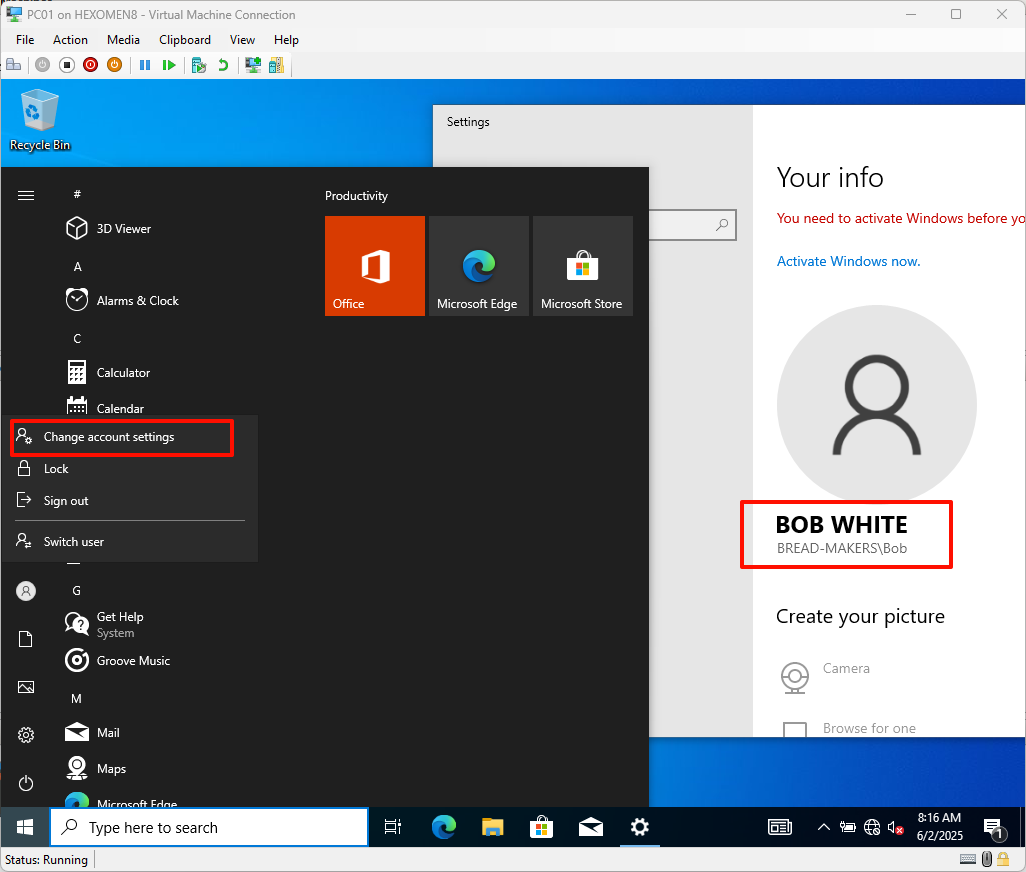1026x872 pixels.
Task: Open the File menu
Action: tap(25, 40)
